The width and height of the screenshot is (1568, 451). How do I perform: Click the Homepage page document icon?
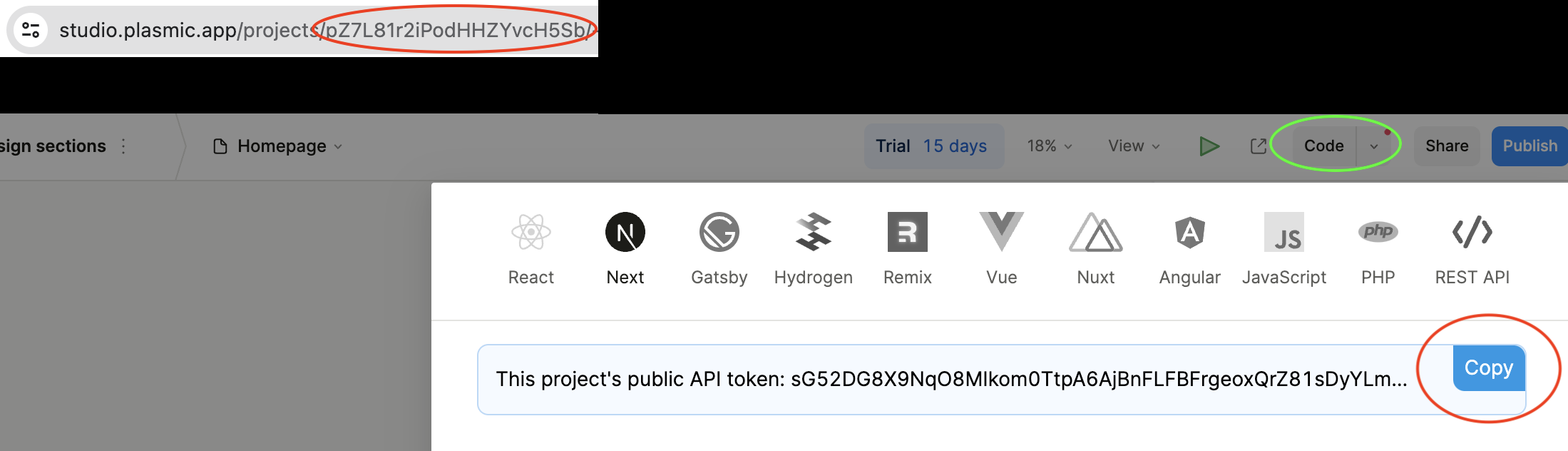point(220,146)
